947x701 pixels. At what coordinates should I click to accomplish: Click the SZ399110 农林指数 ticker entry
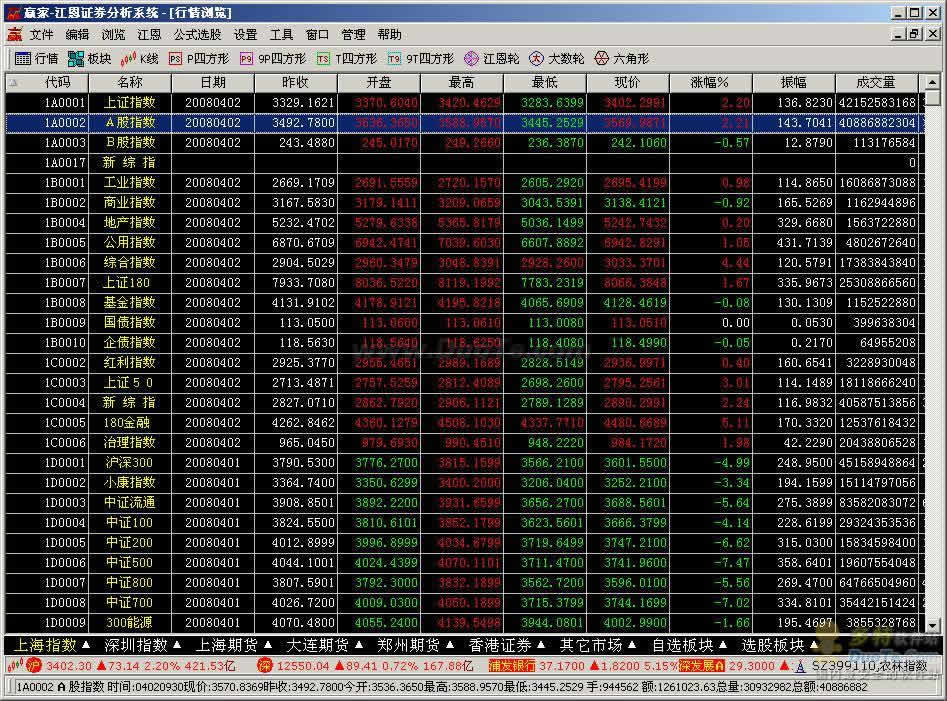(x=870, y=666)
